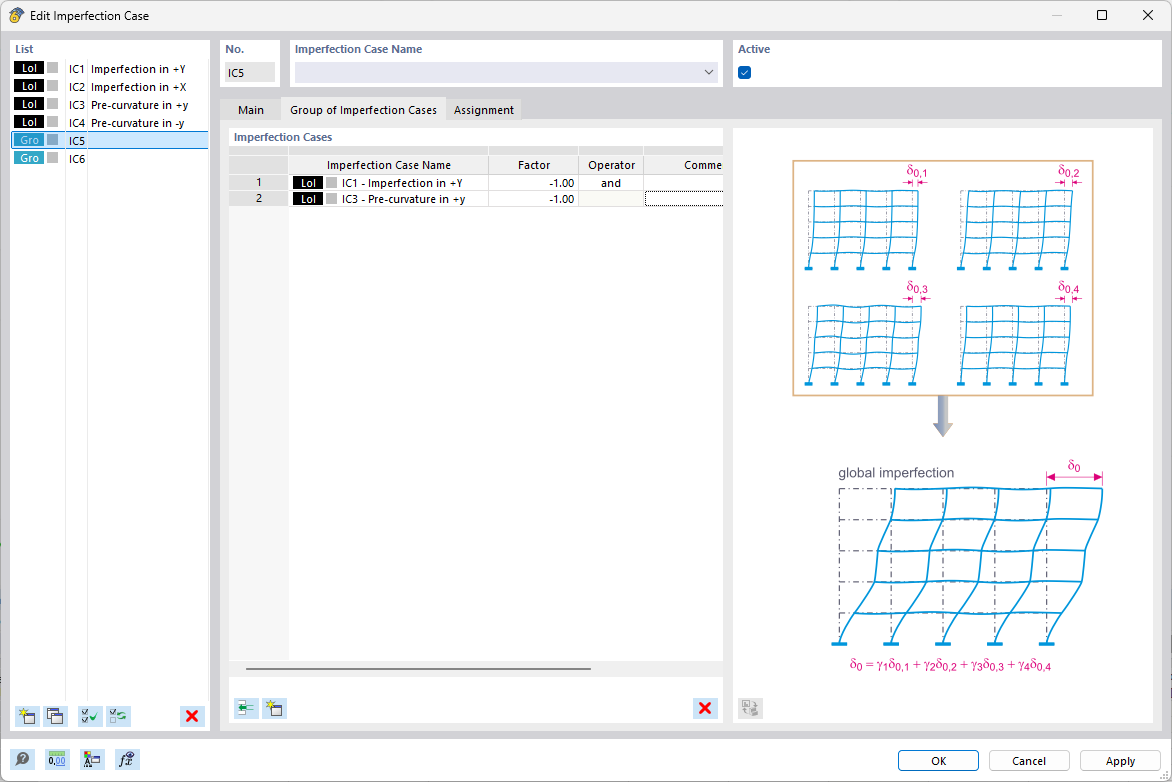Select IC2 Imperfection in +X in the List

tap(110, 86)
